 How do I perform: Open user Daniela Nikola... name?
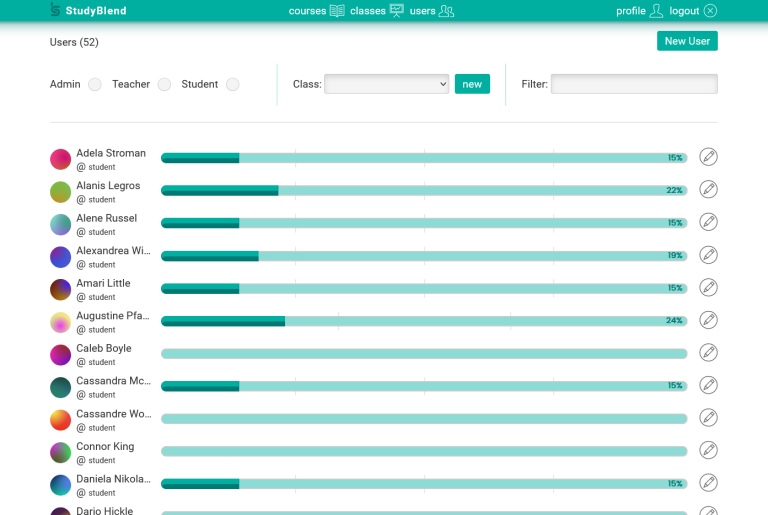coord(114,479)
